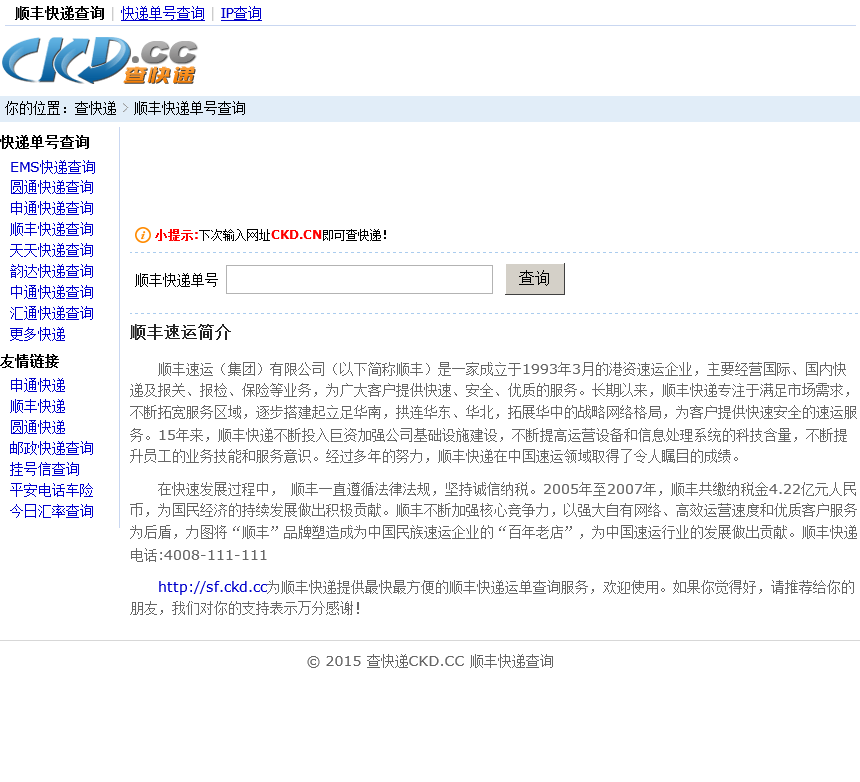Click 查快递 in the breadcrumb

tap(95, 109)
